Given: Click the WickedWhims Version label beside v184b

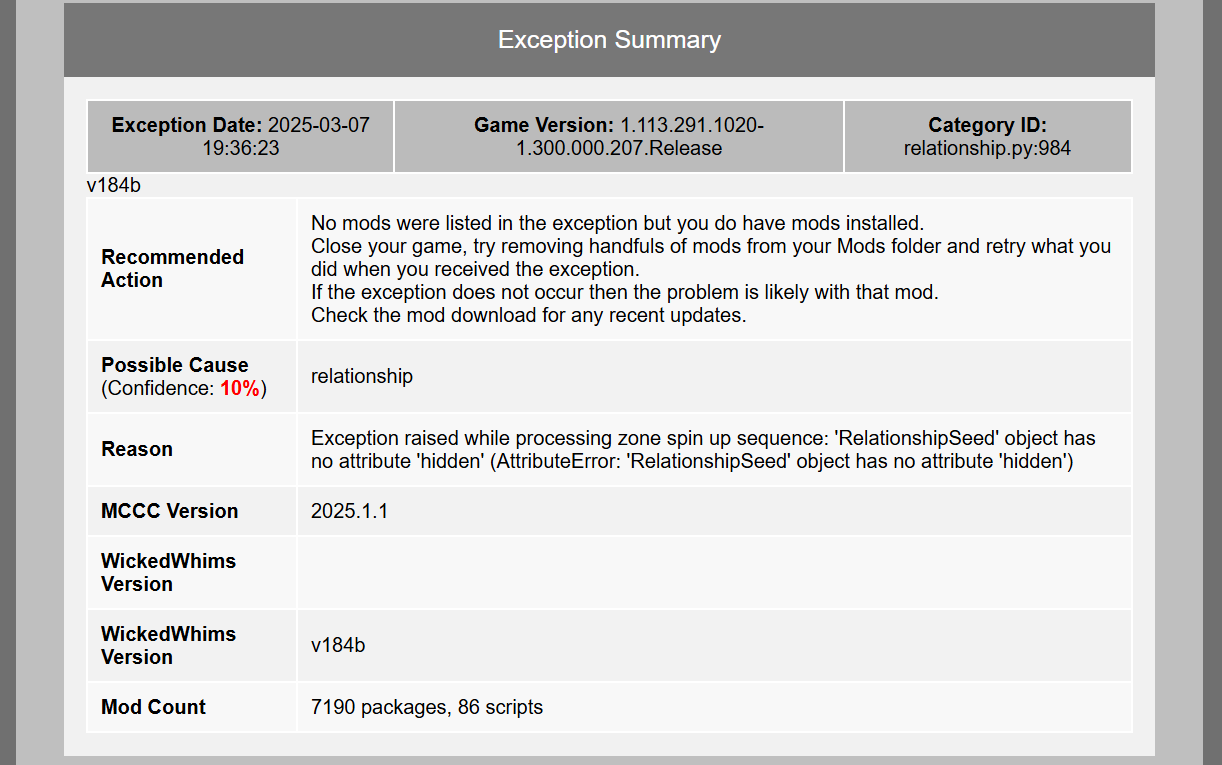Looking at the screenshot, I should [168, 645].
